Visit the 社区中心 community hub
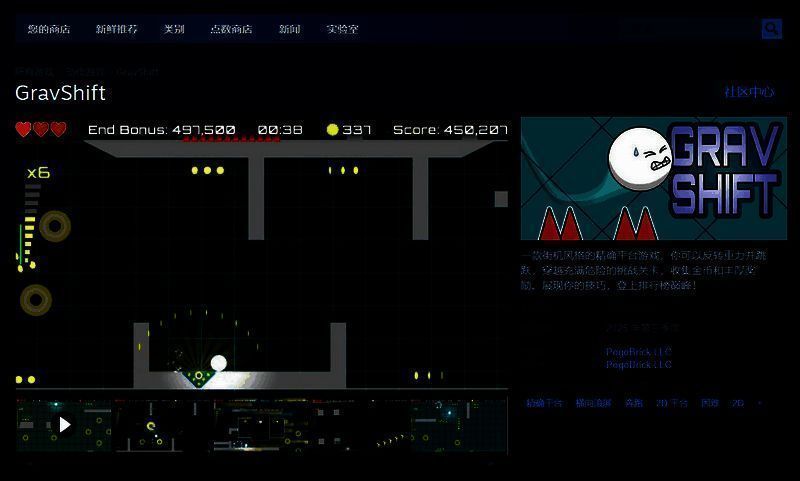Screen dimensions: 800x481 (749, 92)
